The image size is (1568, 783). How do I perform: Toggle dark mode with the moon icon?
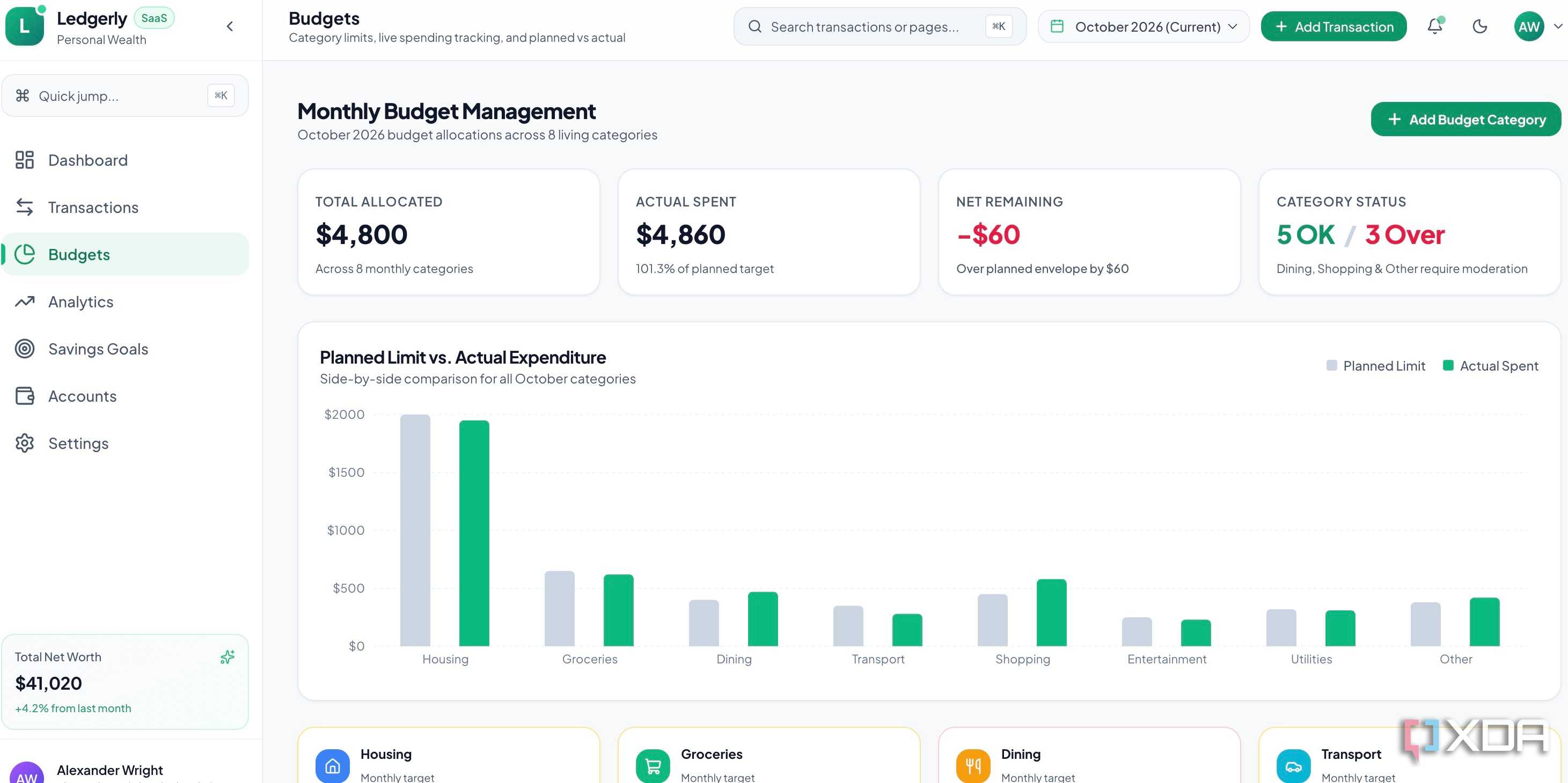tap(1480, 26)
